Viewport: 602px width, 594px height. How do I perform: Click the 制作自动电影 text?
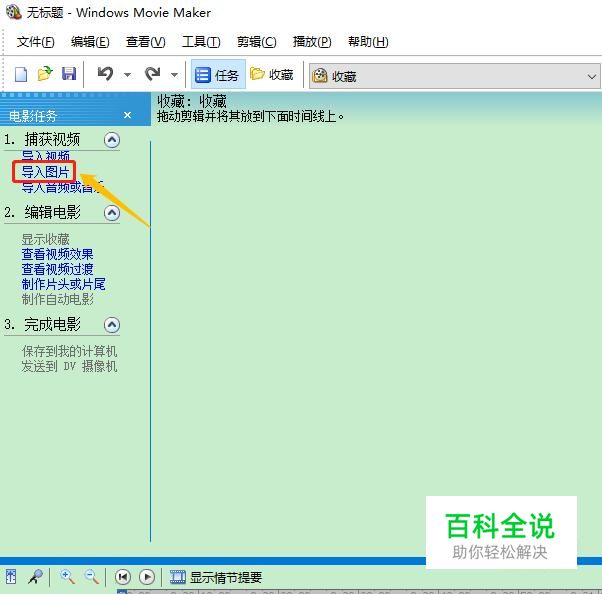click(58, 299)
